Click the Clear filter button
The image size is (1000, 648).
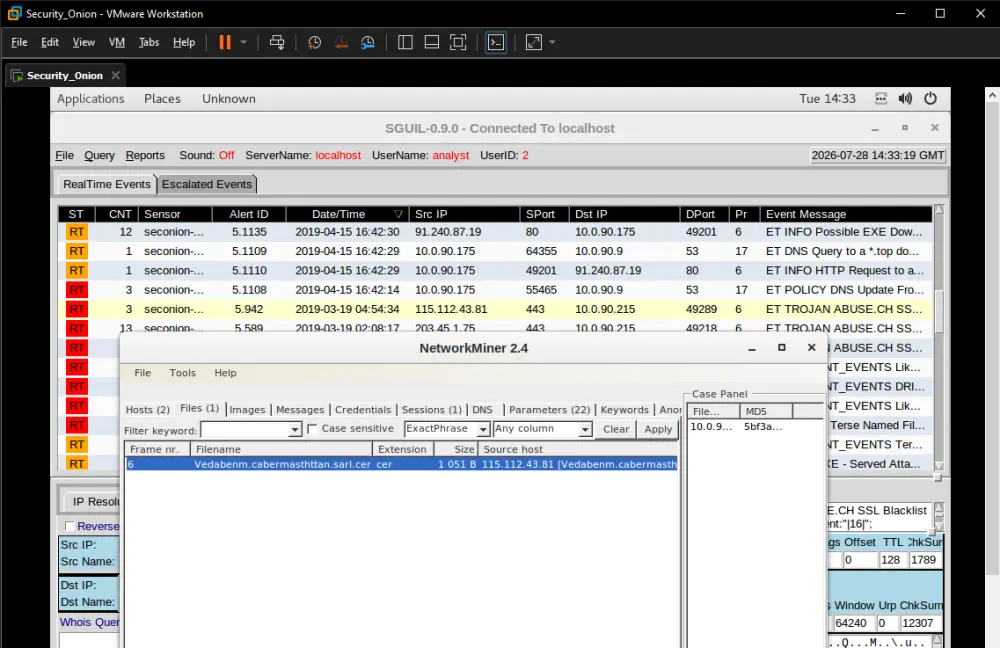point(616,429)
